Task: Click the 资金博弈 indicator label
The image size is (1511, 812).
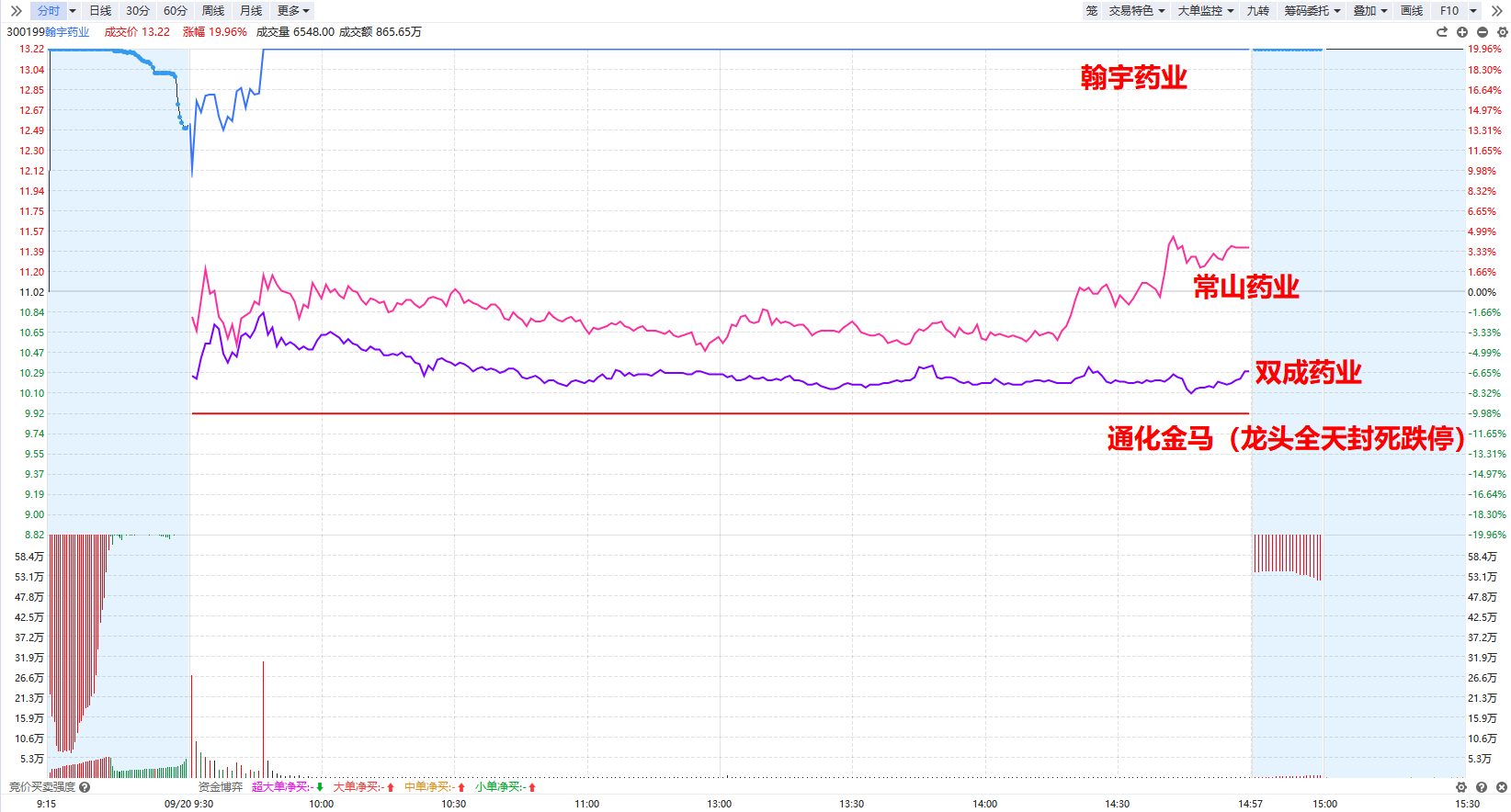Action: pyautogui.click(x=221, y=787)
